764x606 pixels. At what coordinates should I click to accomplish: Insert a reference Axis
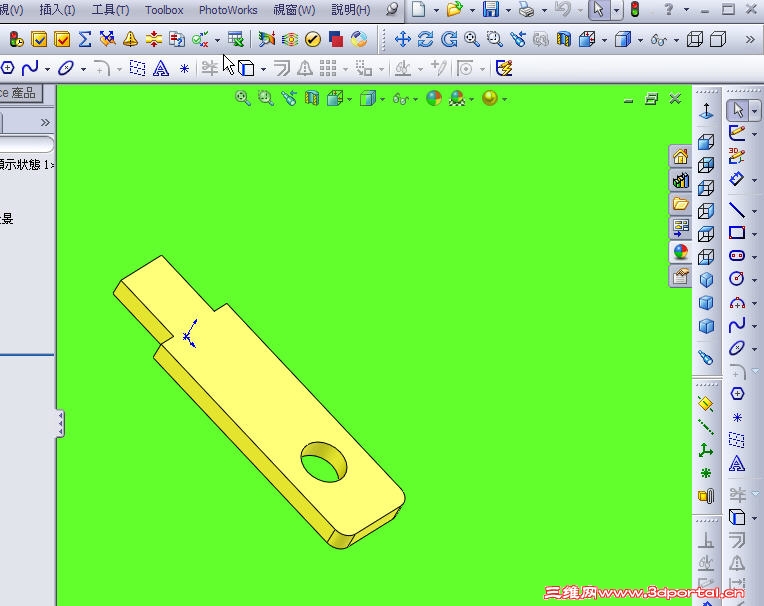706,427
